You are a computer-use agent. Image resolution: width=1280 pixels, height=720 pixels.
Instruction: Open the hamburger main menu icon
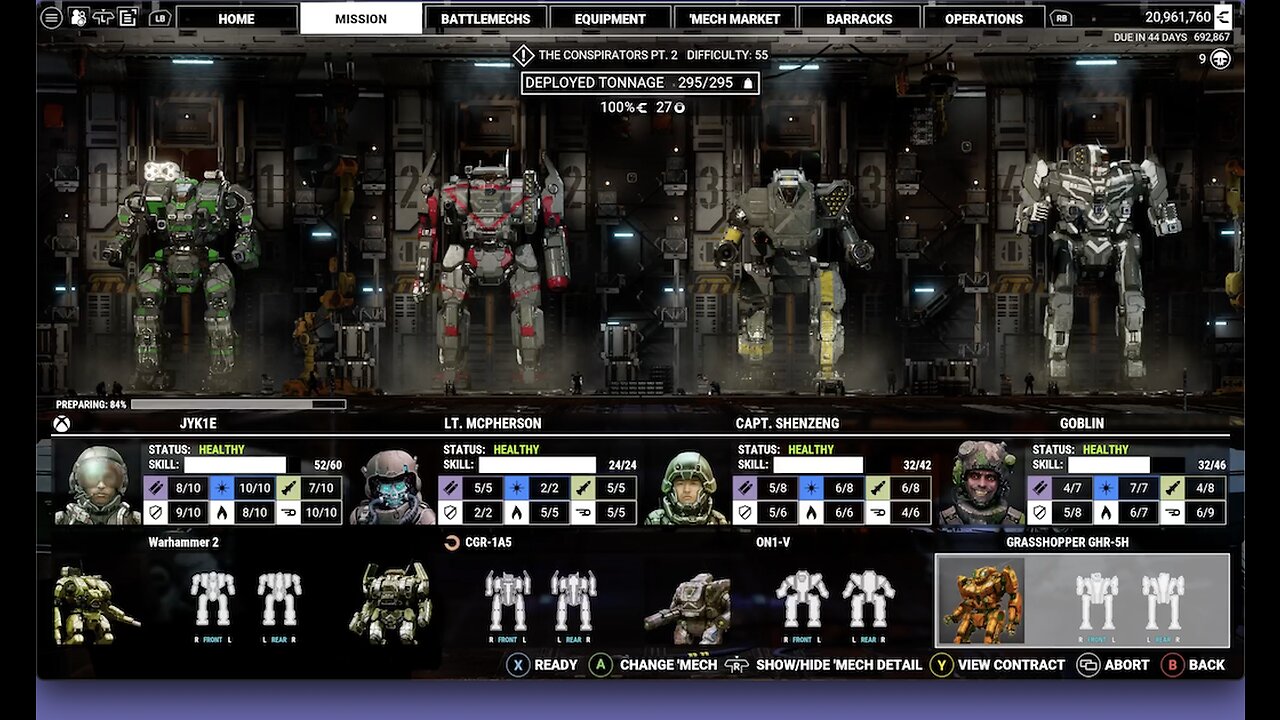click(x=52, y=18)
